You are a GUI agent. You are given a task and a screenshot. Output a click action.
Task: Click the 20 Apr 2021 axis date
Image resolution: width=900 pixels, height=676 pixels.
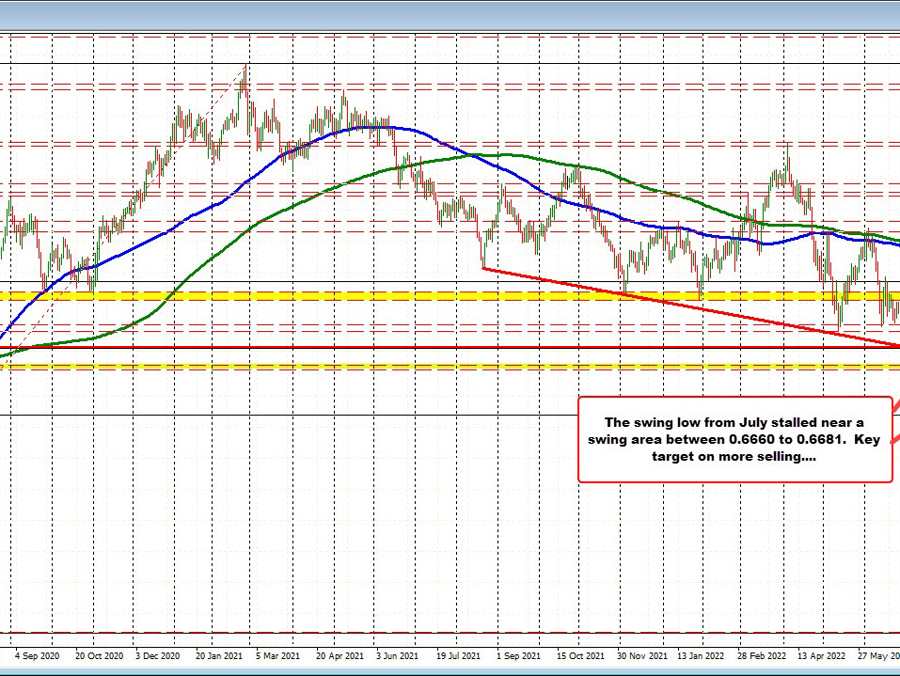pos(339,657)
